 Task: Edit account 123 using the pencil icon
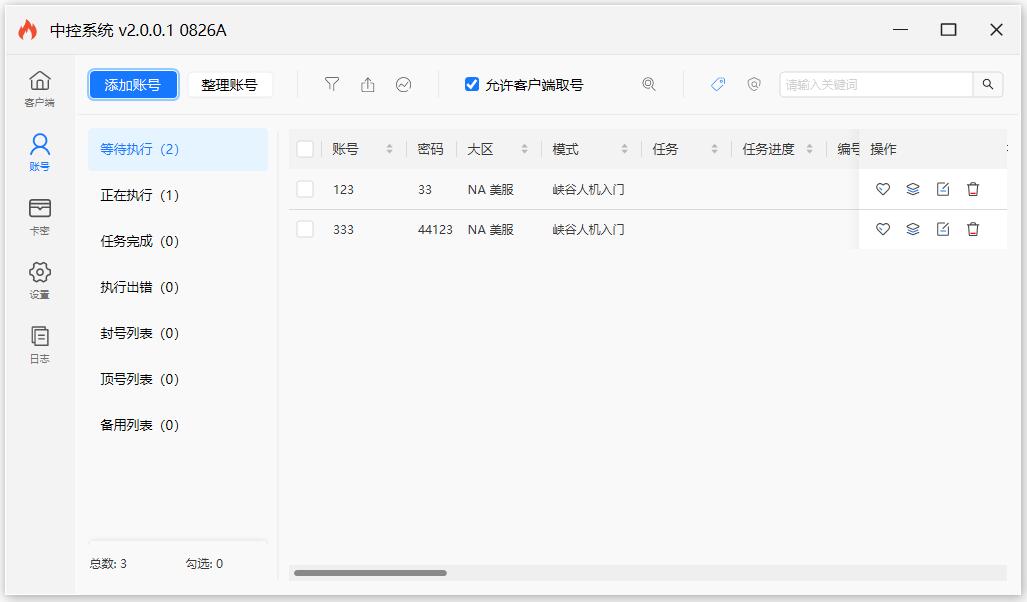pos(943,189)
